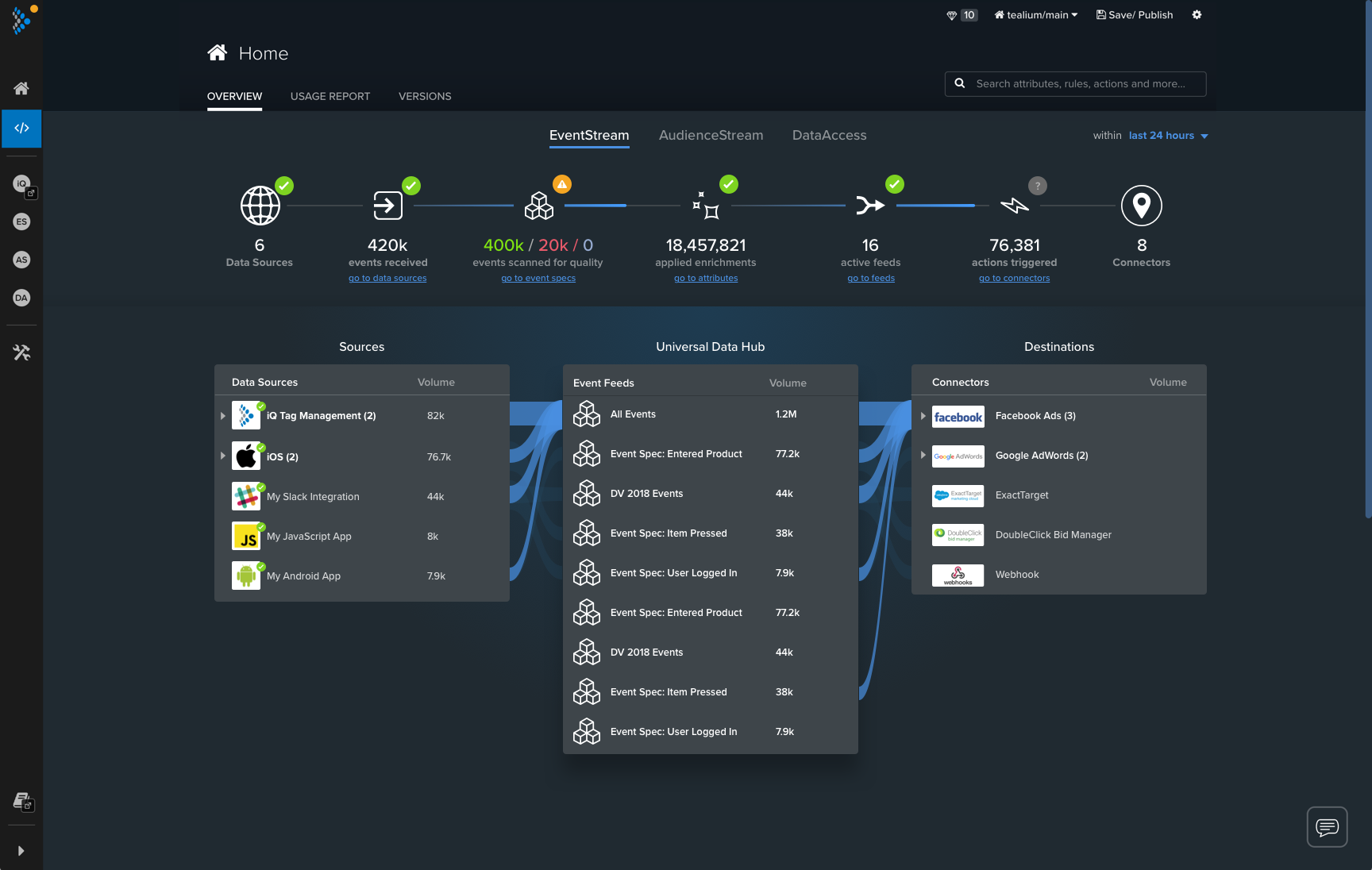
Task: Switch to the Overview tab
Action: (234, 96)
